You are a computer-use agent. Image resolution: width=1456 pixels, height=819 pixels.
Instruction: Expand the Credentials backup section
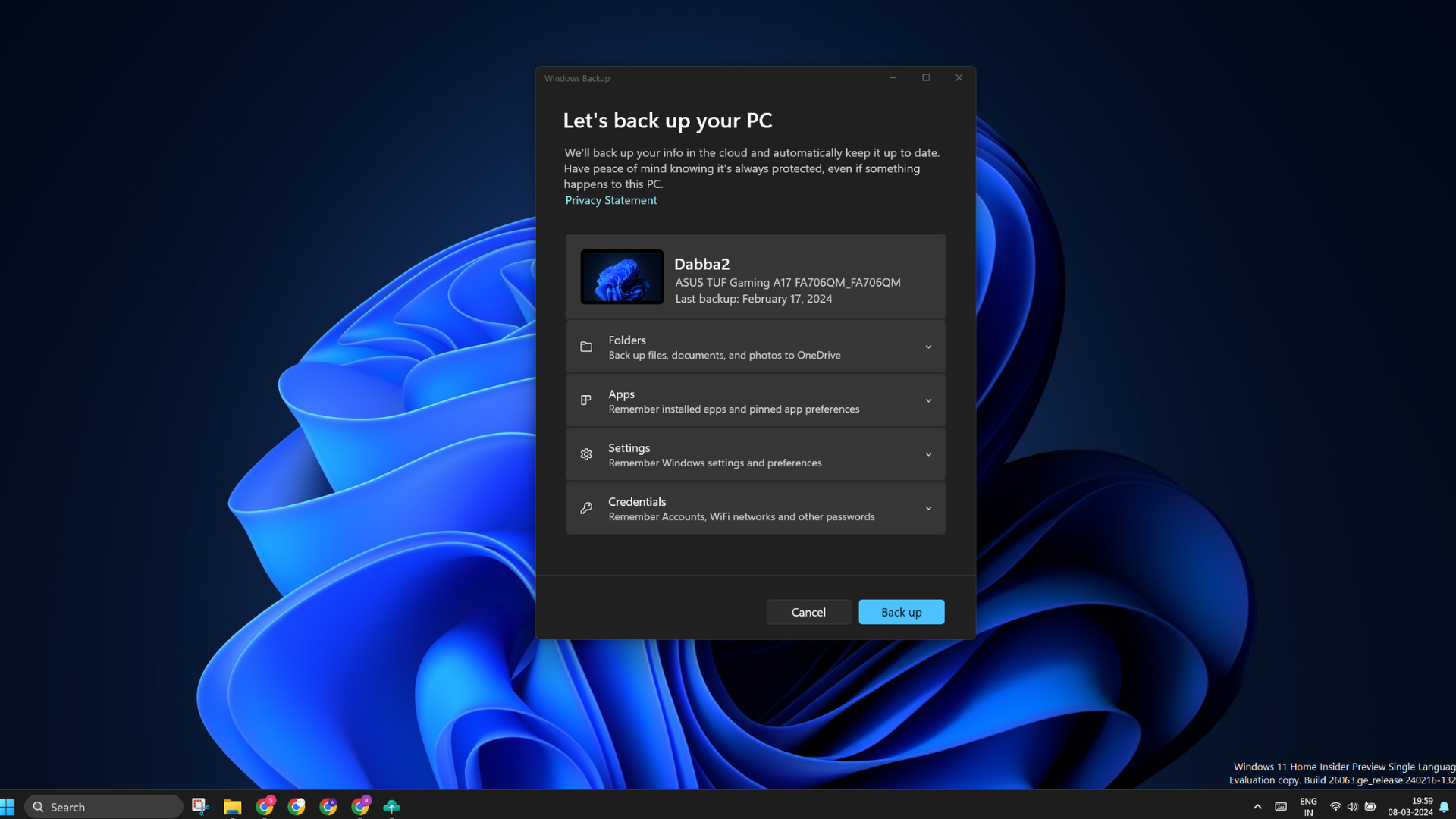(928, 508)
